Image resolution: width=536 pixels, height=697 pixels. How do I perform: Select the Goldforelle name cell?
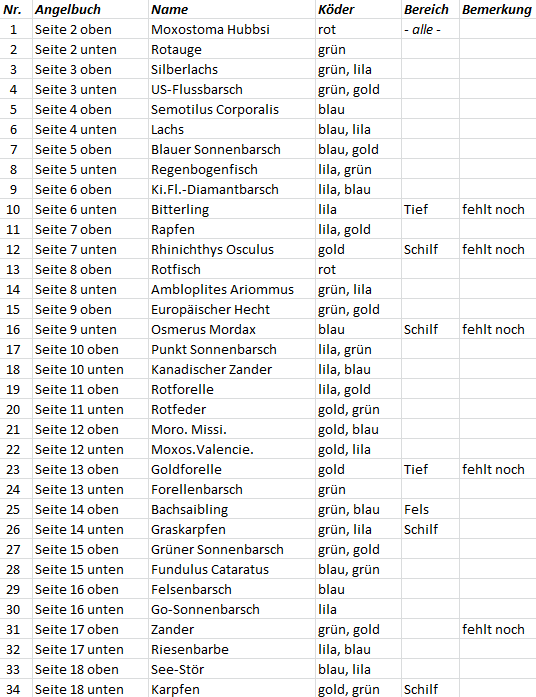(232, 469)
